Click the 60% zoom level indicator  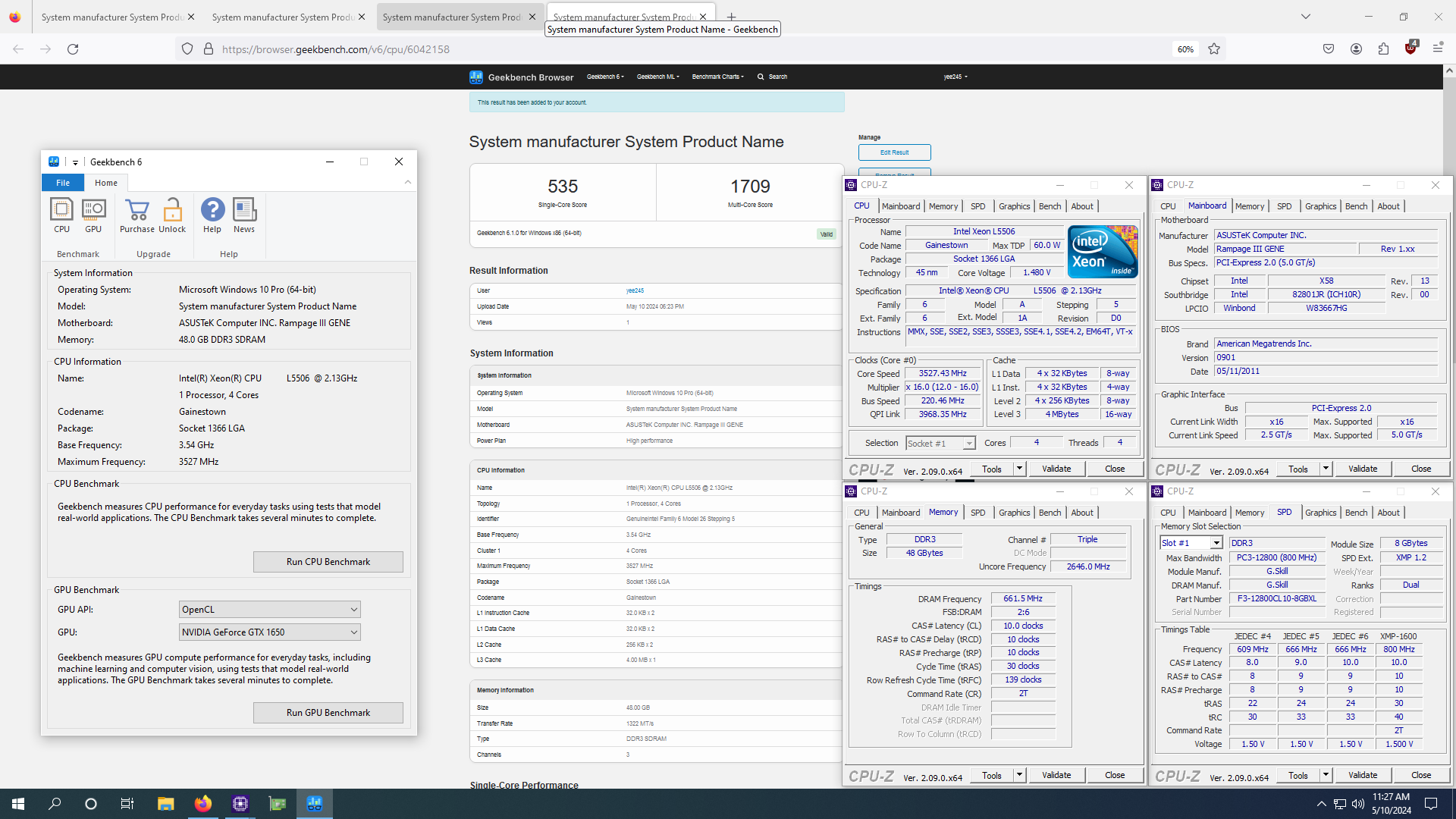(1185, 49)
